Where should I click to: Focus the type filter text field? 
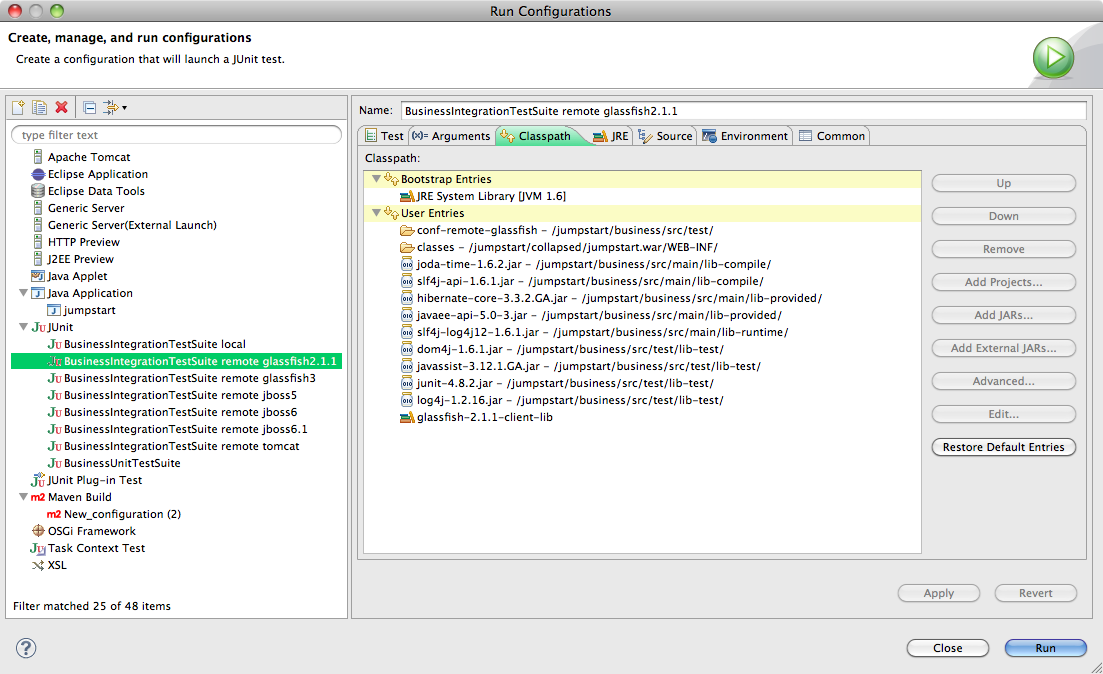coord(177,135)
